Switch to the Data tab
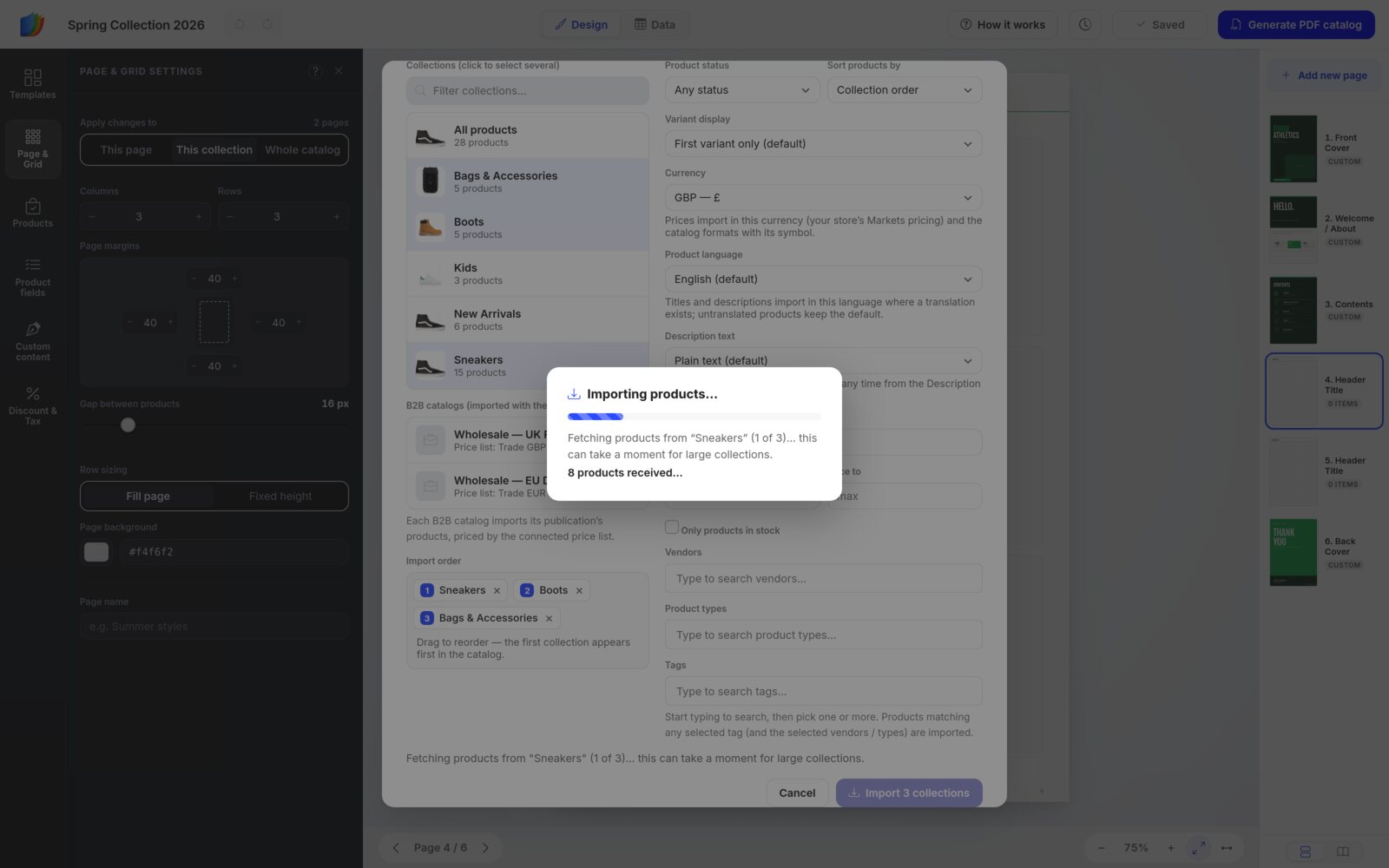This screenshot has width=1389, height=868. [x=655, y=24]
